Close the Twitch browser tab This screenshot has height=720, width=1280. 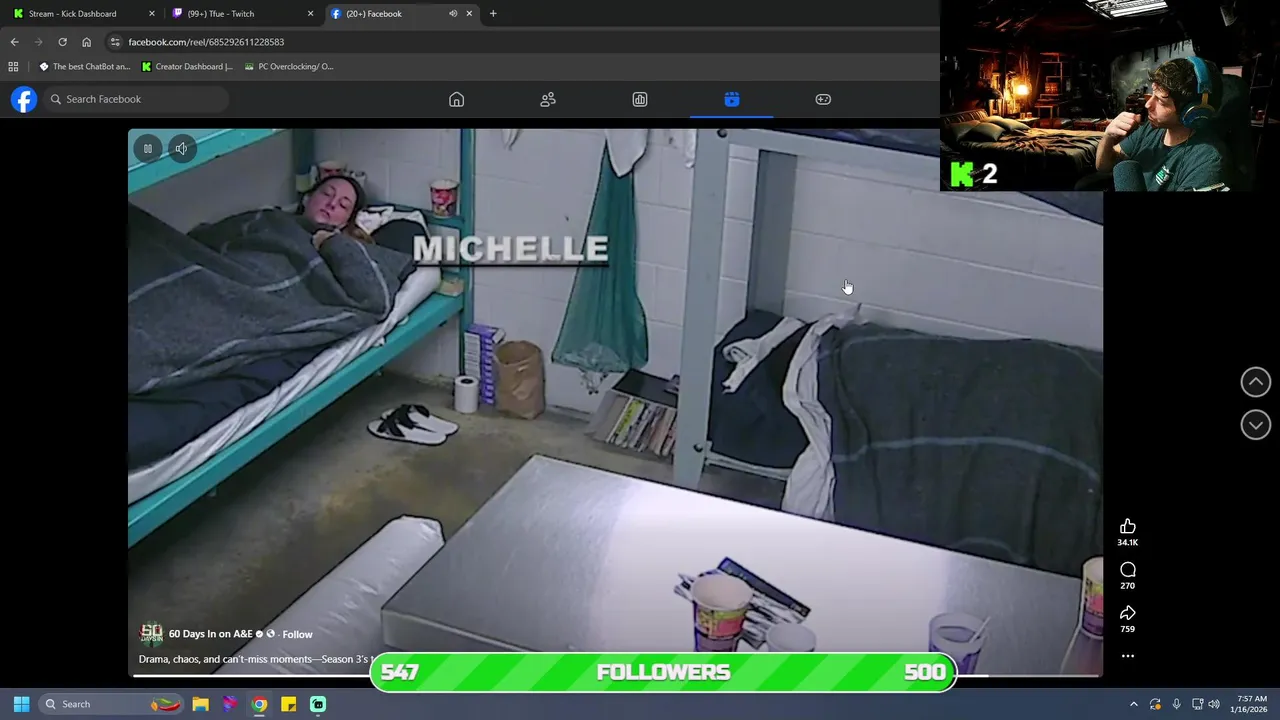[x=310, y=14]
